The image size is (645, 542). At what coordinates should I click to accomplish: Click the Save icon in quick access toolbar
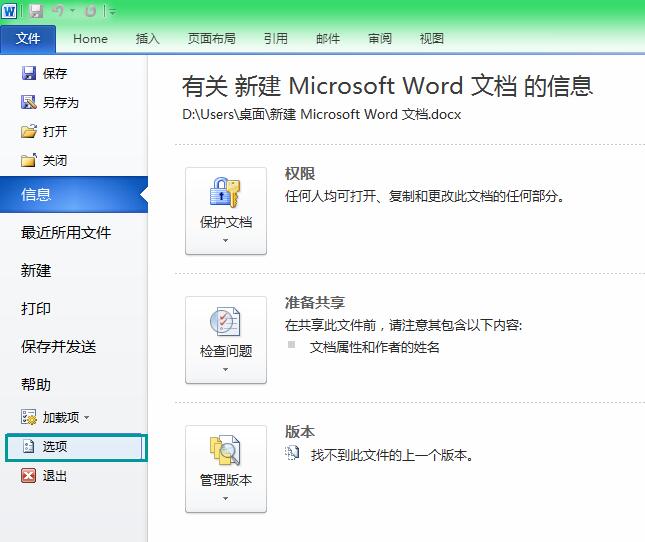click(x=37, y=11)
